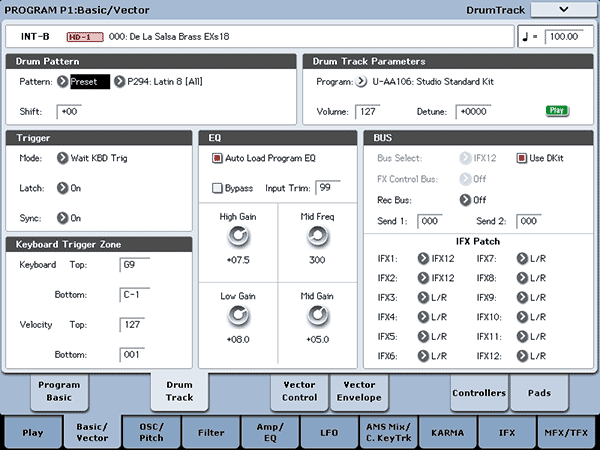
Task: Uncheck the Use DKit checkbox
Action: point(521,158)
